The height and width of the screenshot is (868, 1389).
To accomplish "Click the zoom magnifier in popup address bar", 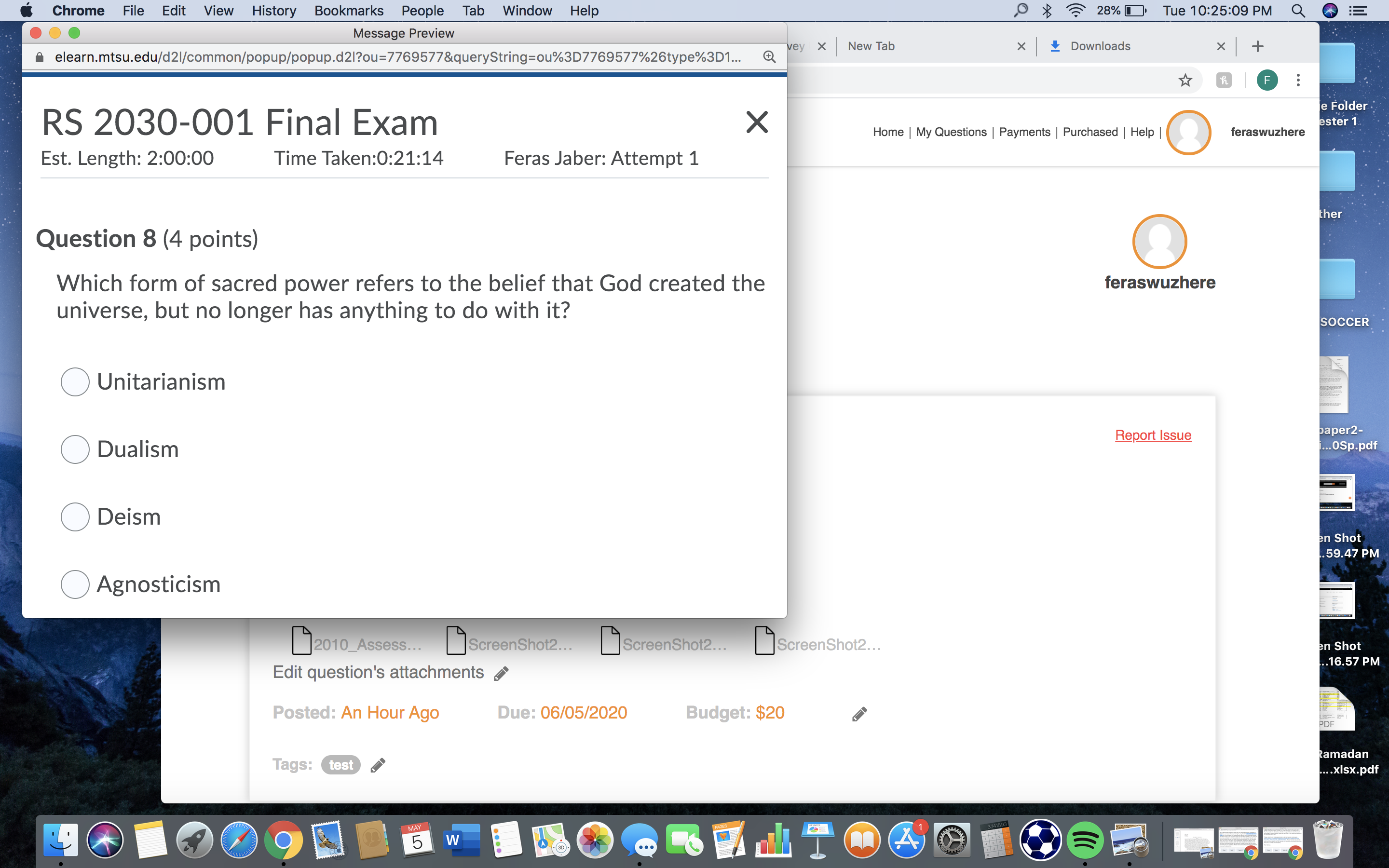I will (x=769, y=57).
